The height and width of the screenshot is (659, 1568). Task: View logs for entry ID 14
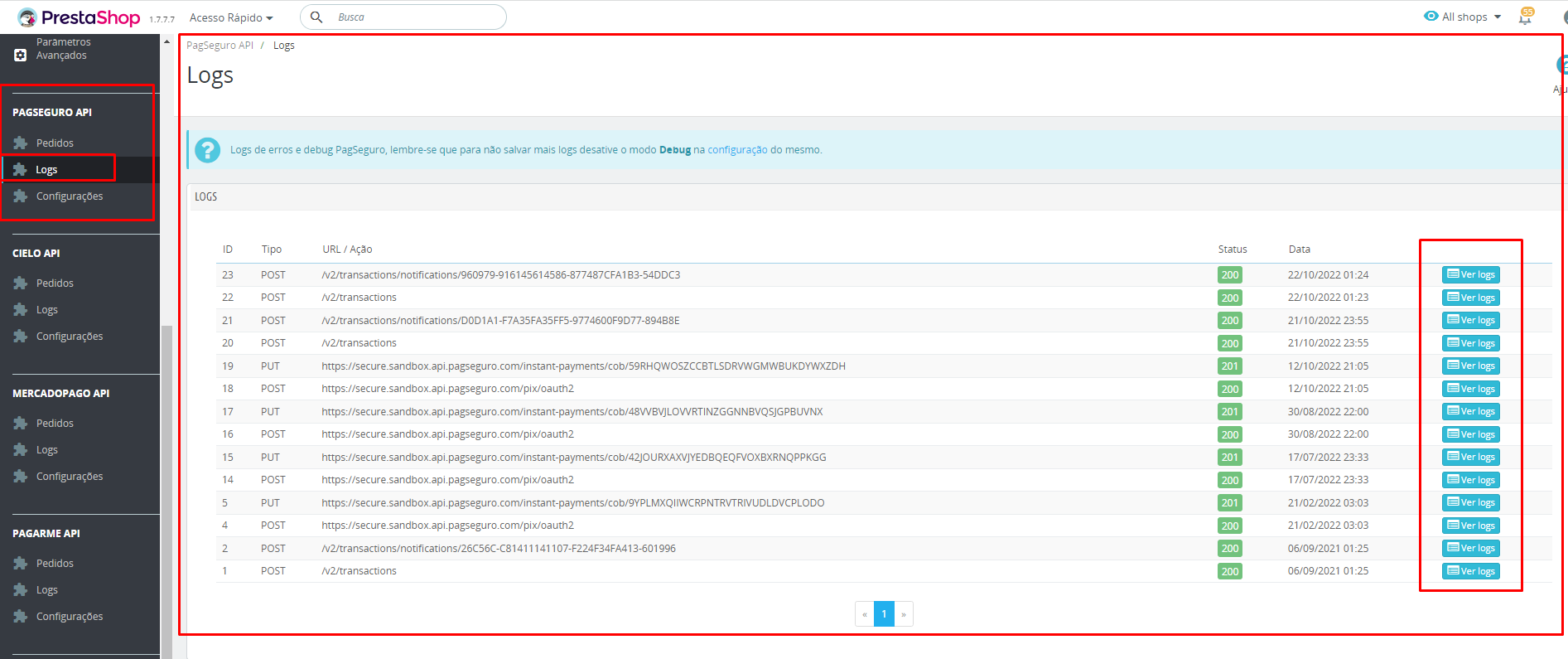pos(1470,480)
